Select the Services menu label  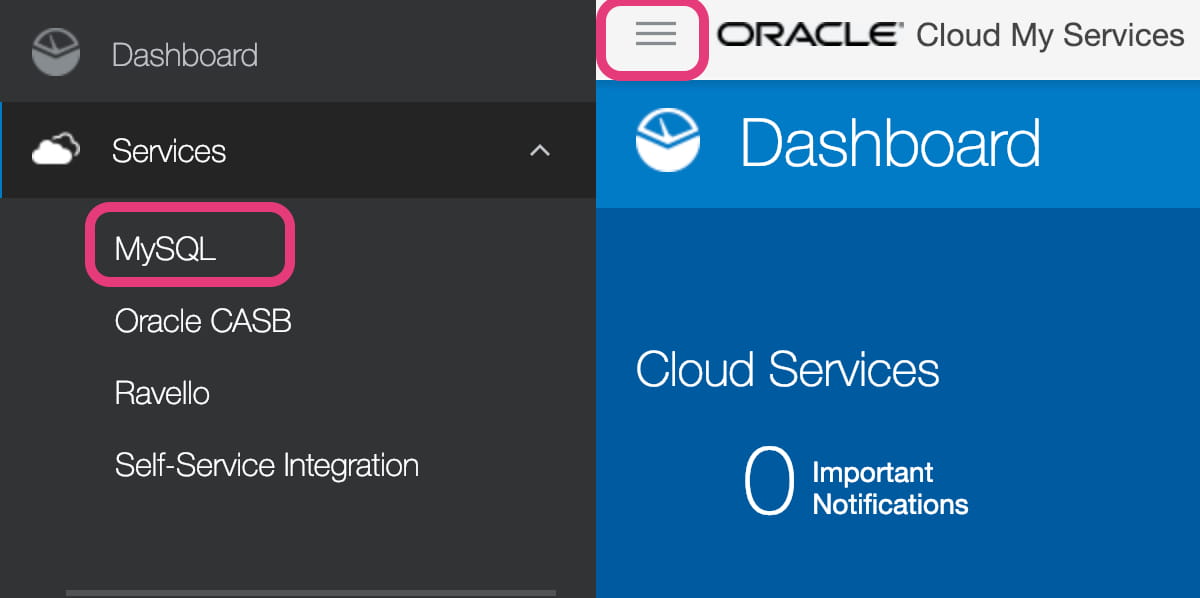pyautogui.click(x=169, y=151)
